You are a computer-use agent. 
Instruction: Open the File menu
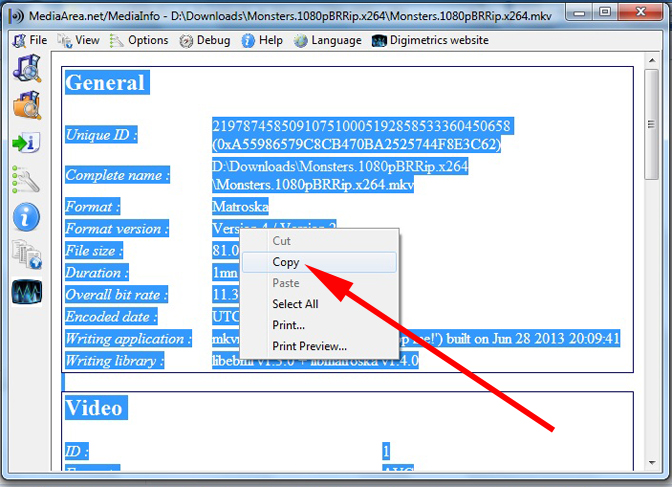pos(30,40)
